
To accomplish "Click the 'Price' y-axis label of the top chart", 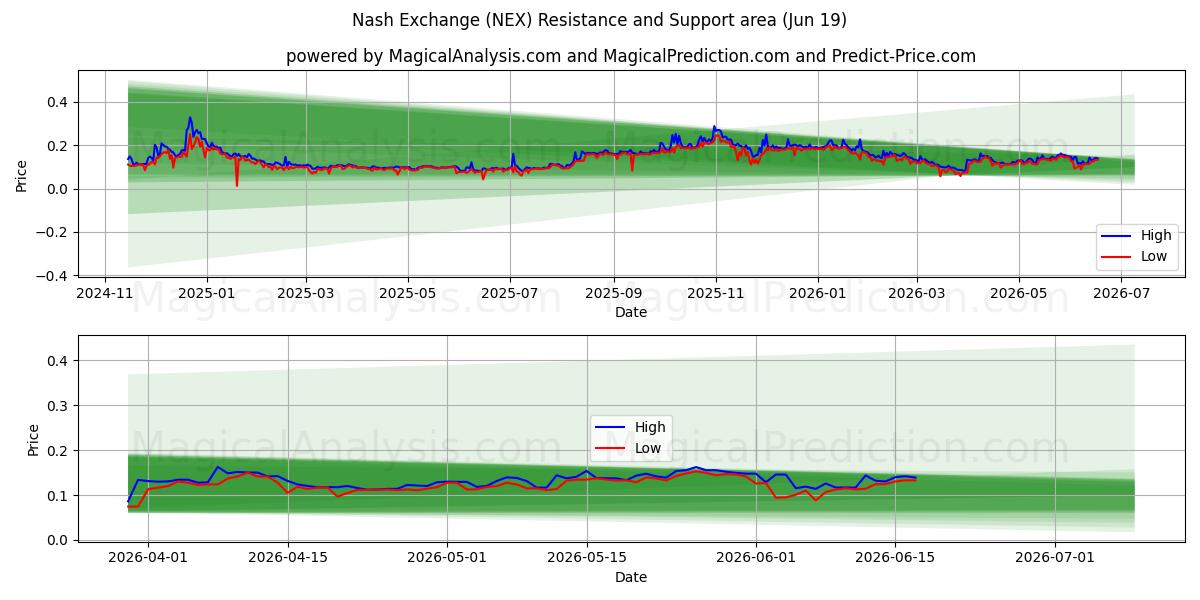I will point(21,174).
